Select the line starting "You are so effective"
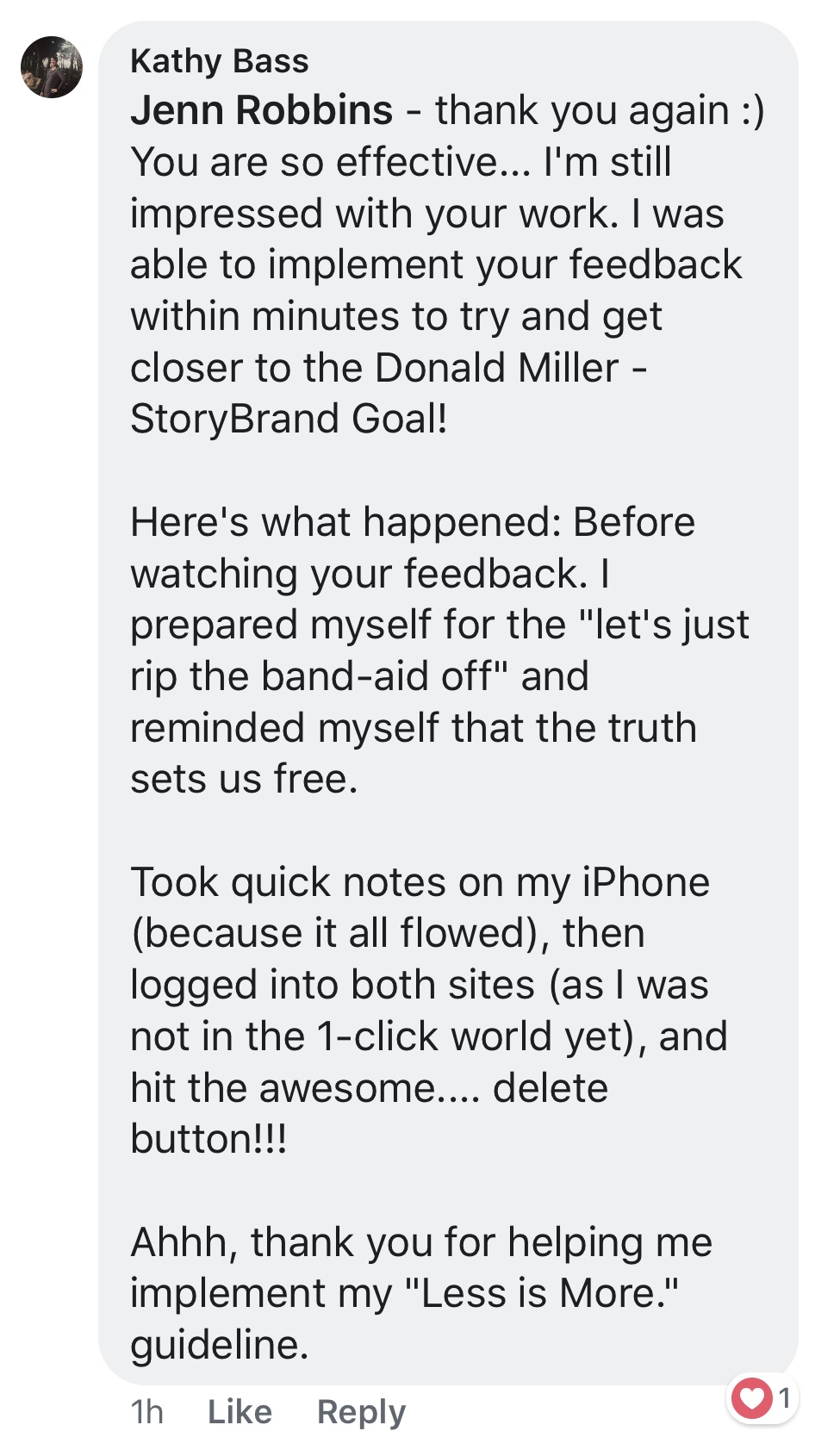Image resolution: width=840 pixels, height=1456 pixels. [401, 162]
